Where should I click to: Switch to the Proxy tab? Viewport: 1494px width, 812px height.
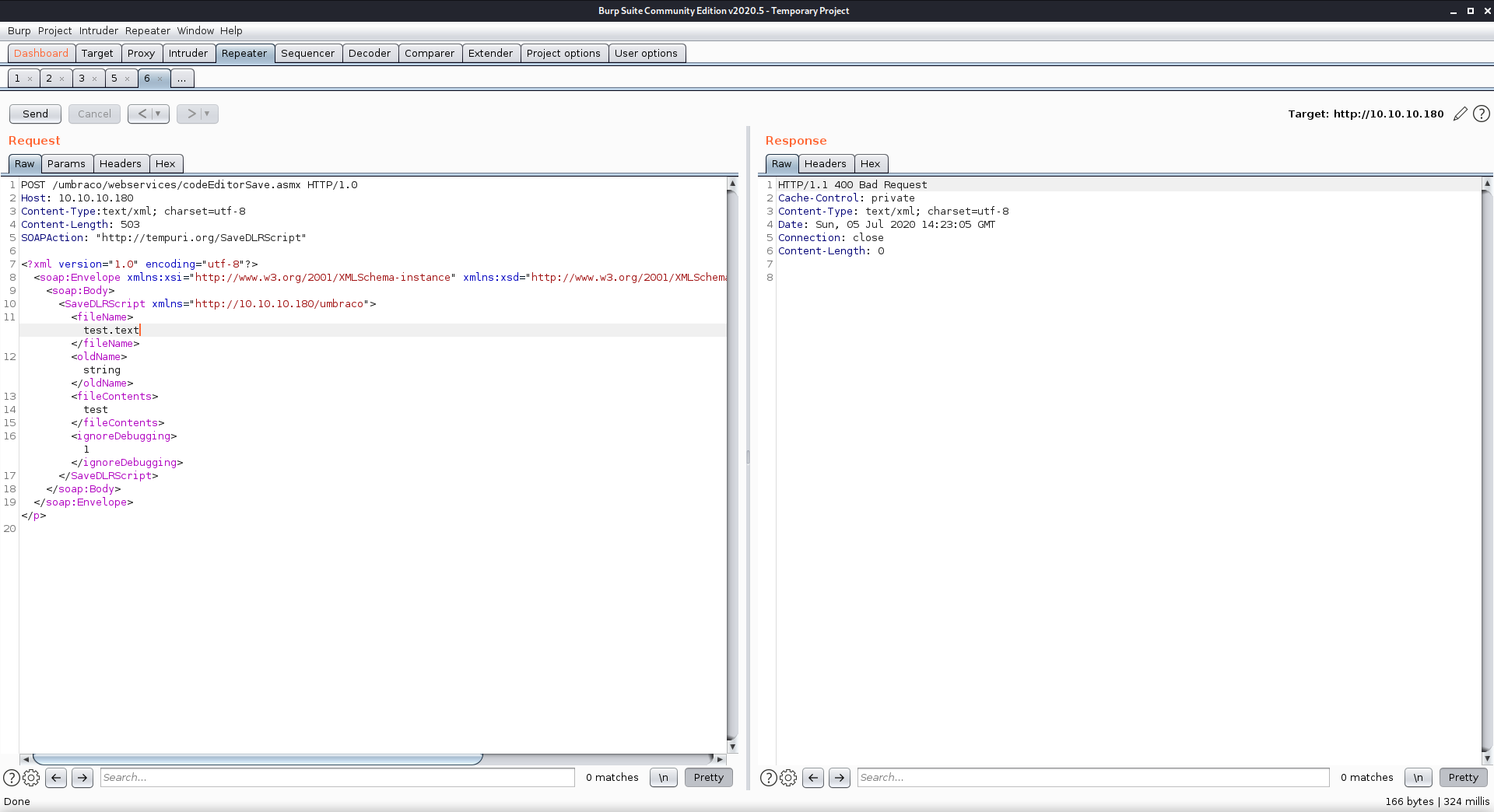[141, 54]
